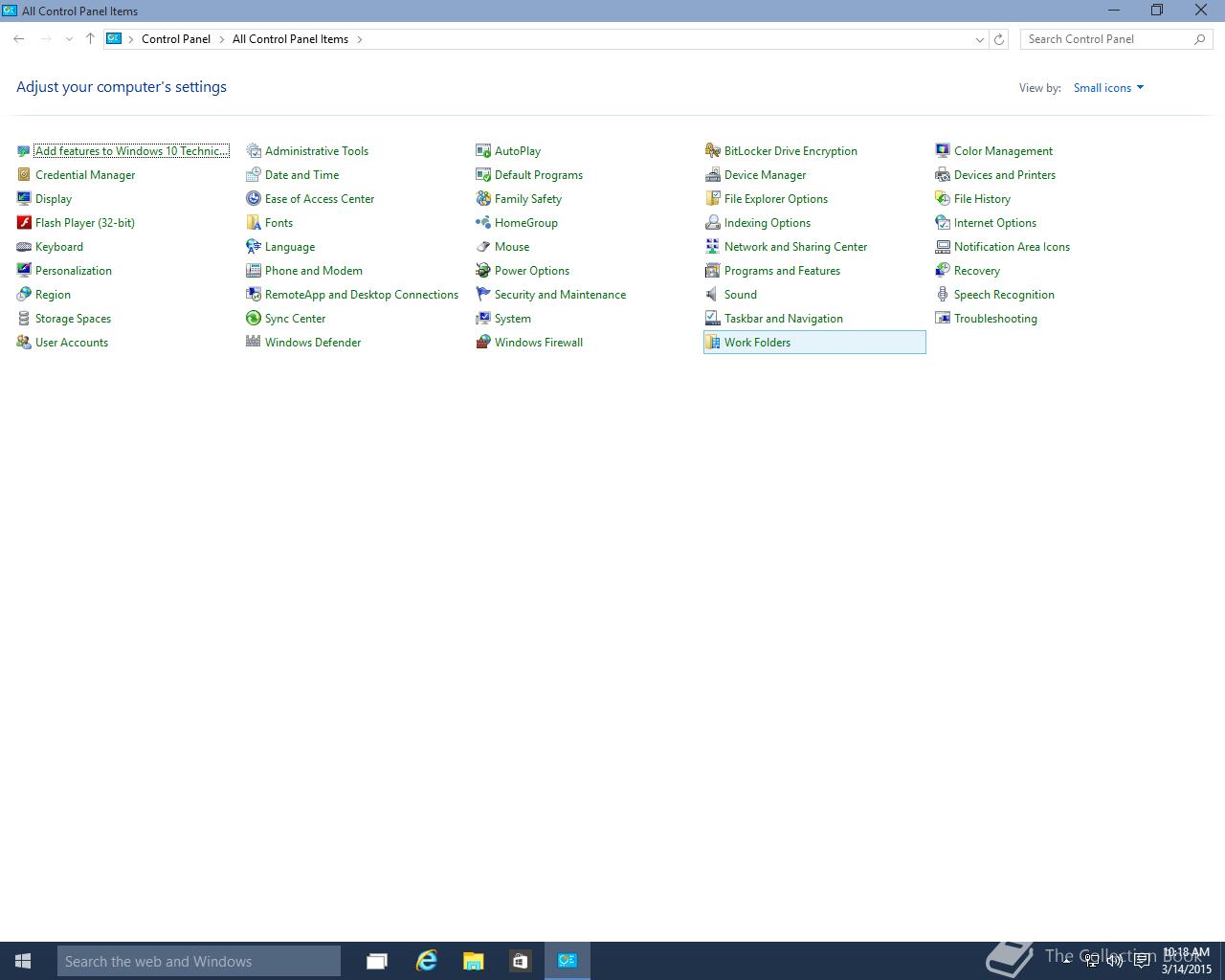Open the Windows Start button
The image size is (1225, 980).
click(x=23, y=961)
